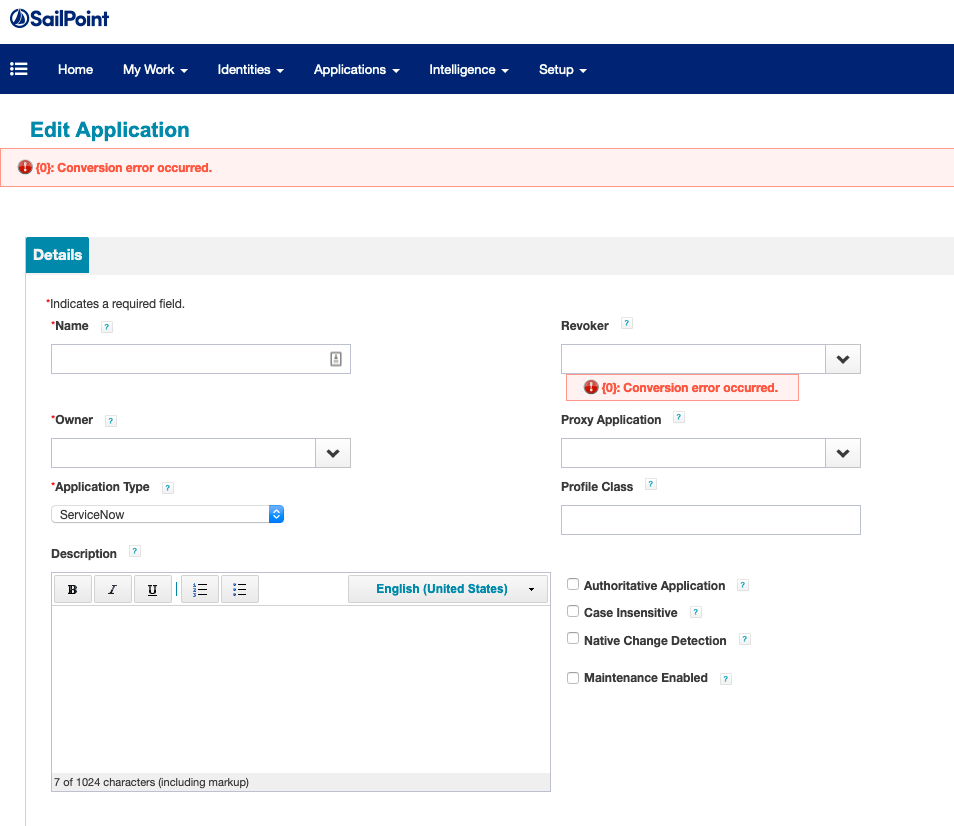Open the ServiceNow Application Type selector
This screenshot has height=826, width=954.
click(x=168, y=514)
